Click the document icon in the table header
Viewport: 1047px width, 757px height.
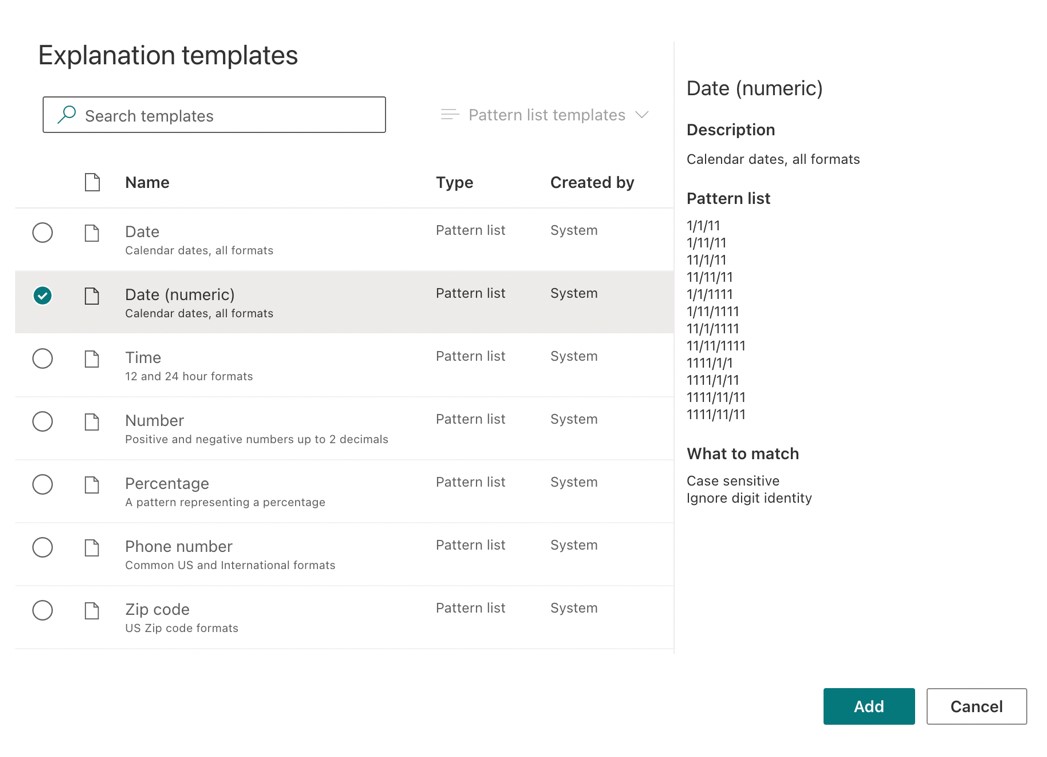(x=93, y=182)
